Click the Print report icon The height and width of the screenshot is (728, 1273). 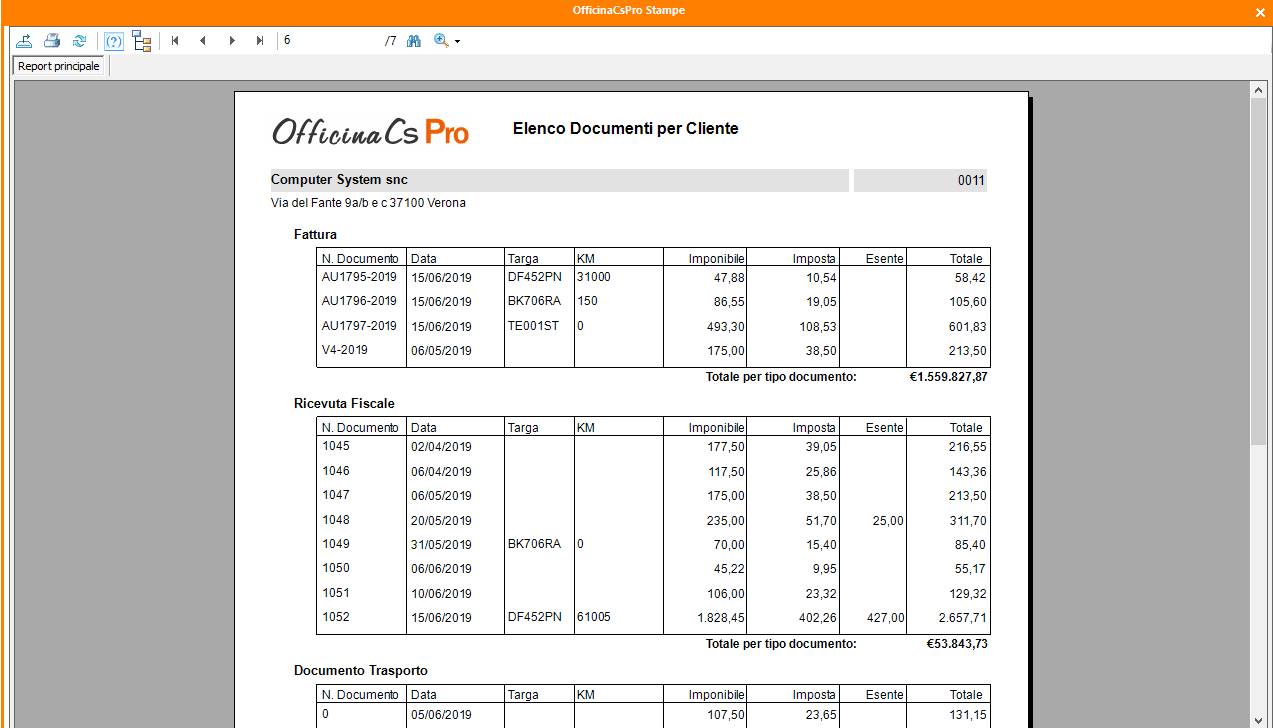pos(52,41)
